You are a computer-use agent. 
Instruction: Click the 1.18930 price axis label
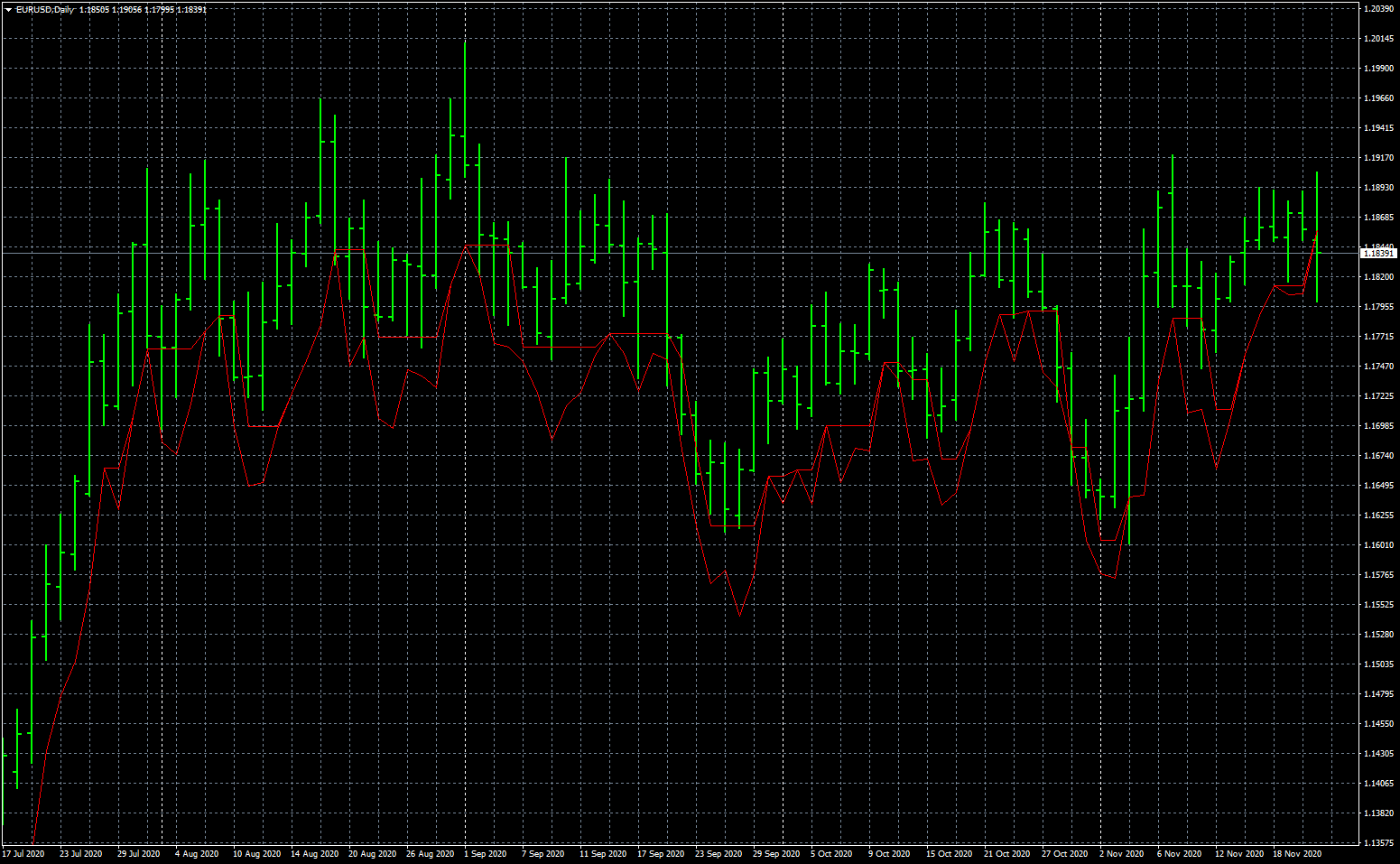coord(1377,188)
